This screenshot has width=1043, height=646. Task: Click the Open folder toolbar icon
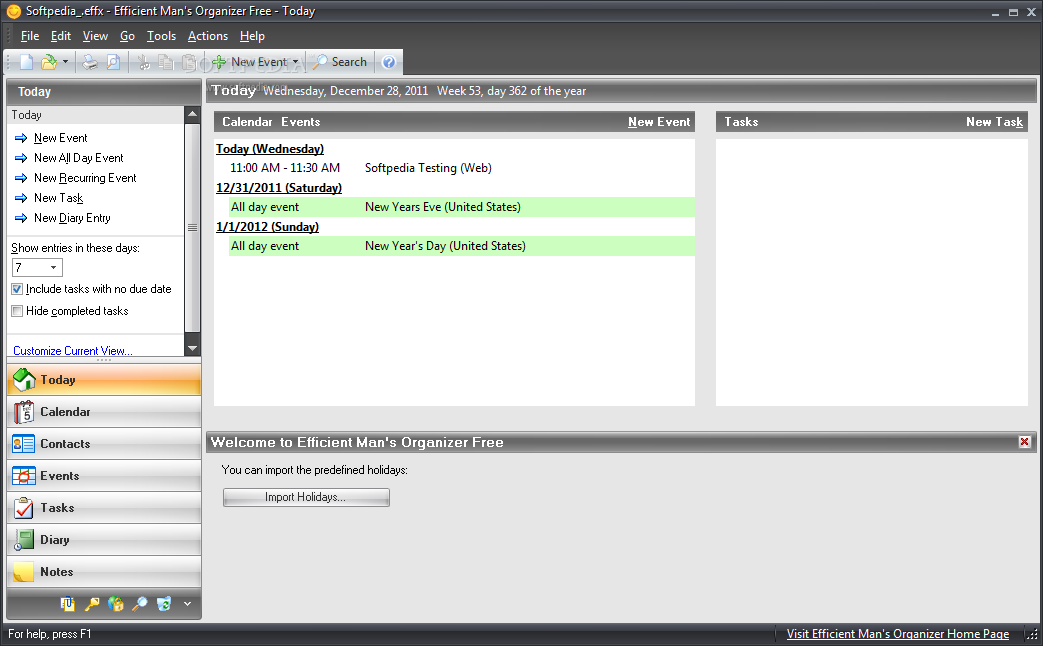[x=49, y=62]
